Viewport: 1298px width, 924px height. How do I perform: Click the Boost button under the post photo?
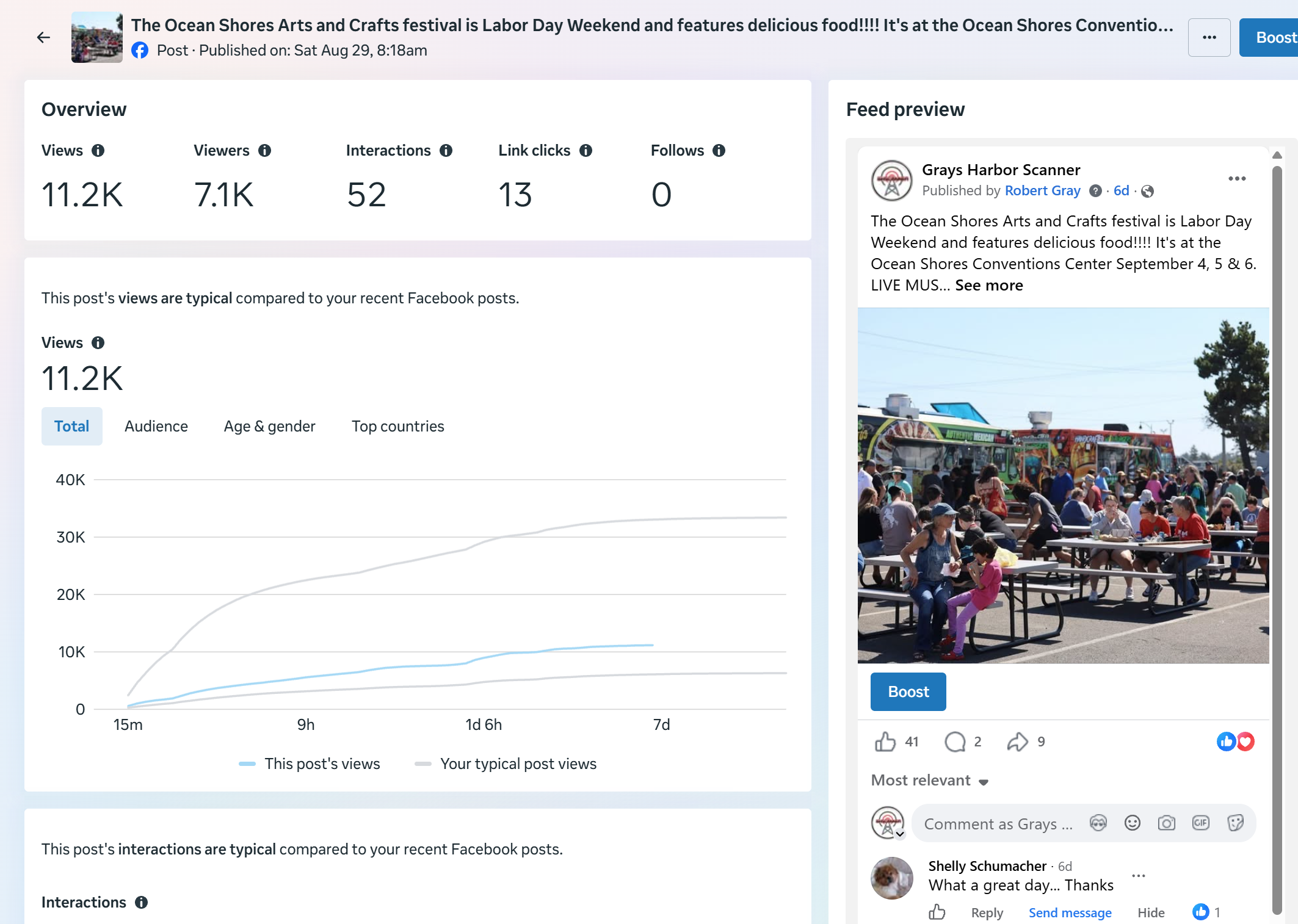(x=908, y=691)
